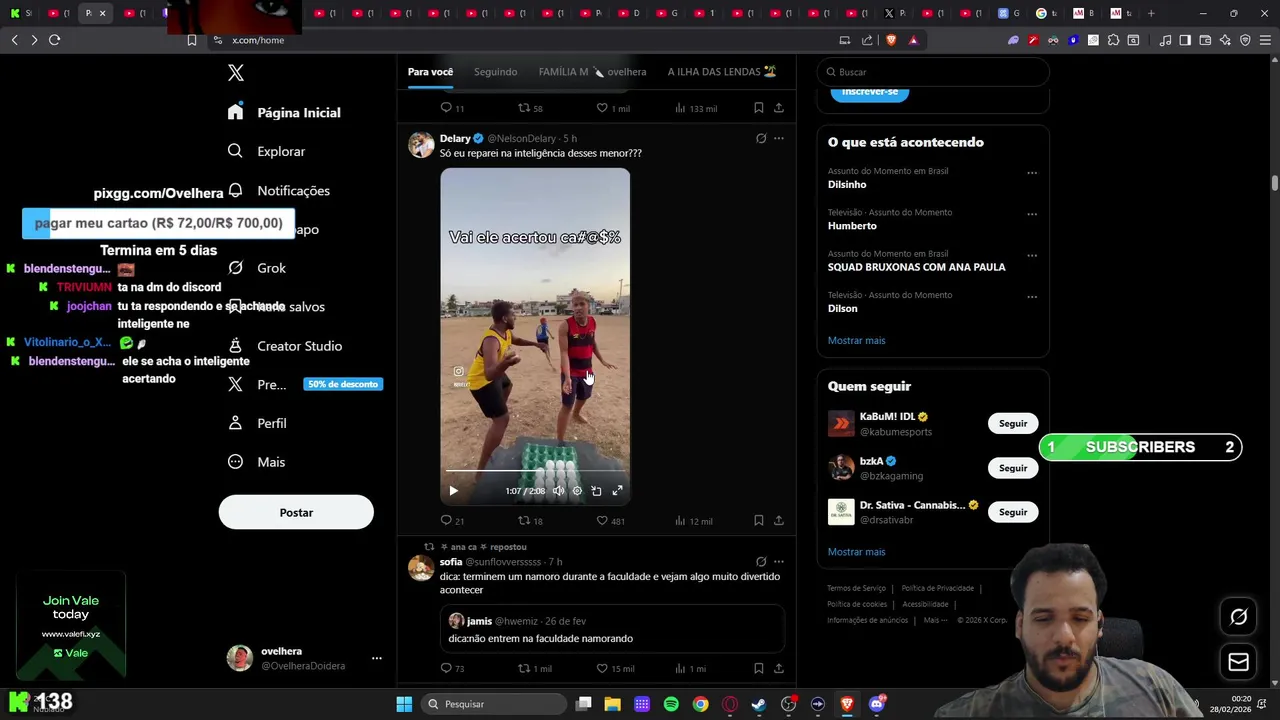
Task: Open the messages envelope floating button
Action: click(x=1238, y=662)
